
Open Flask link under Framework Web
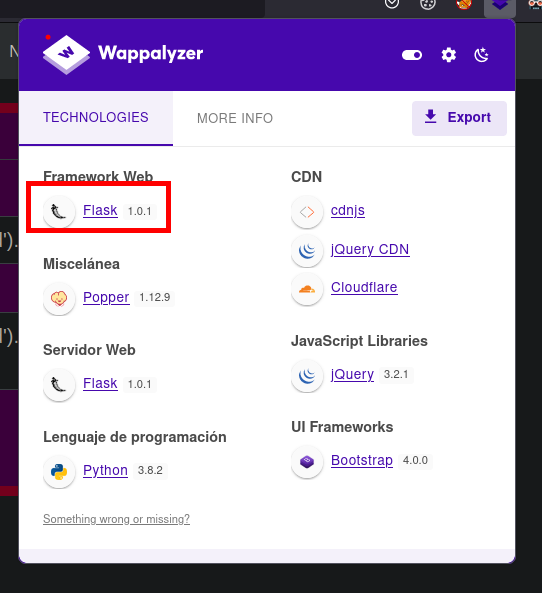[100, 210]
